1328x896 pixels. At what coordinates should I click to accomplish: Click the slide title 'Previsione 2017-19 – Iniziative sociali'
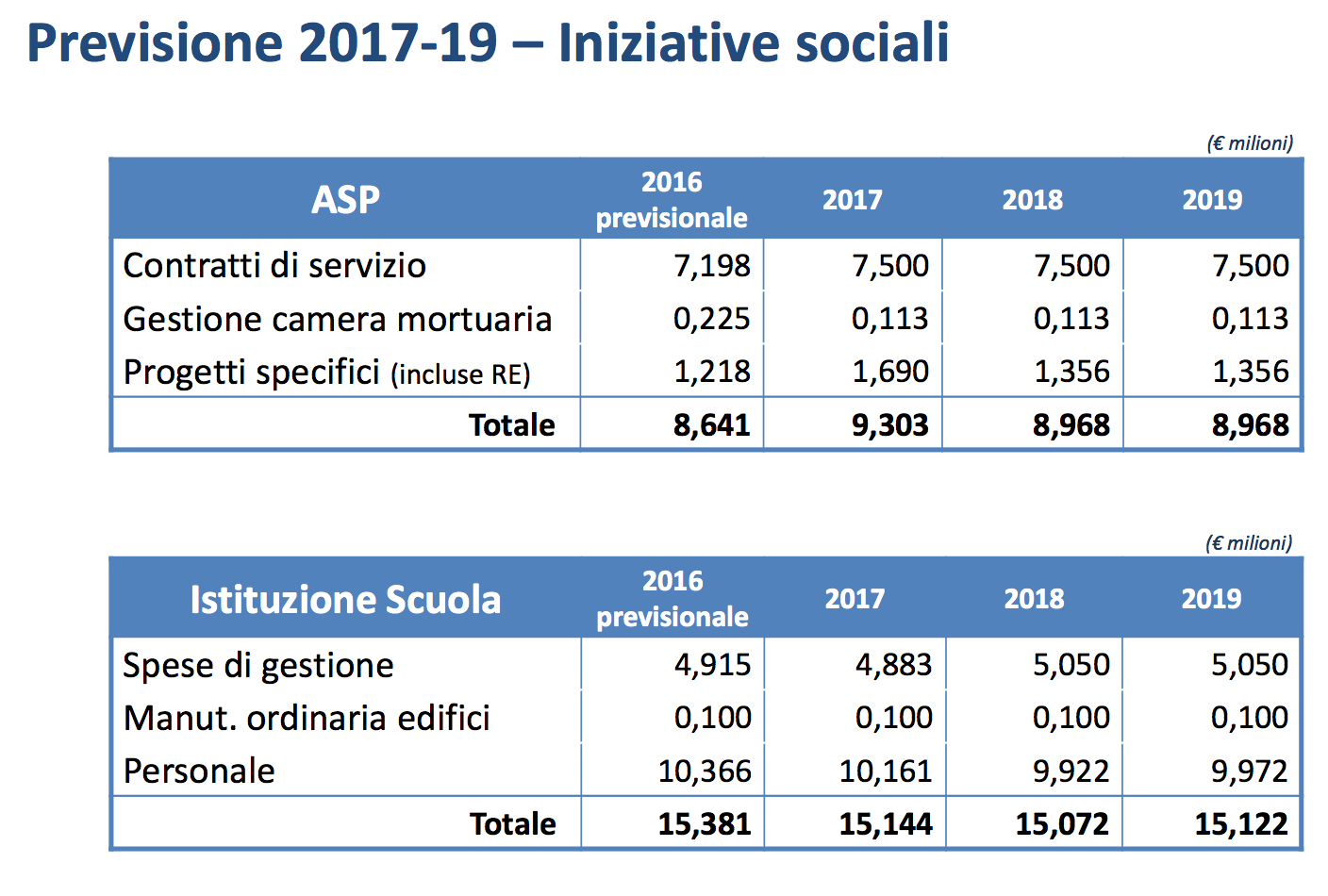click(488, 43)
